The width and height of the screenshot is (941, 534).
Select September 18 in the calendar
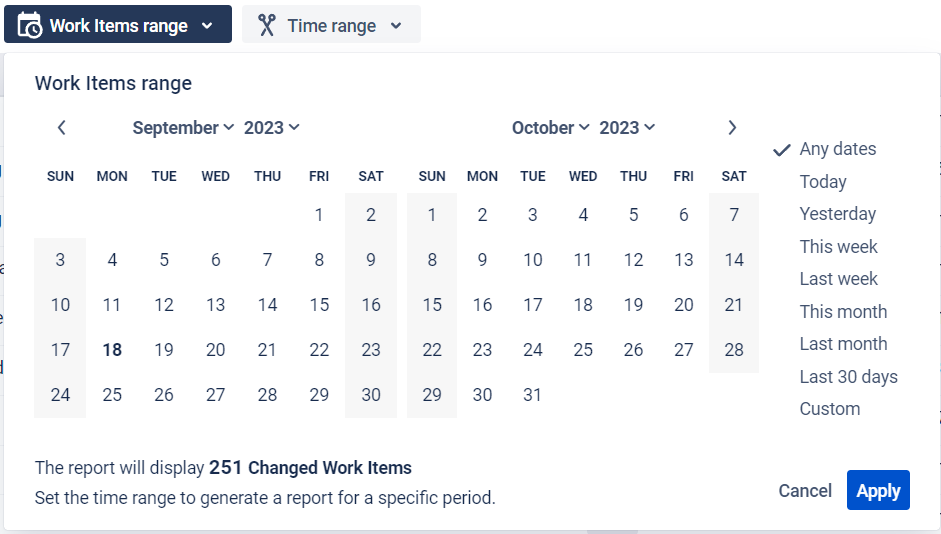pyautogui.click(x=112, y=350)
